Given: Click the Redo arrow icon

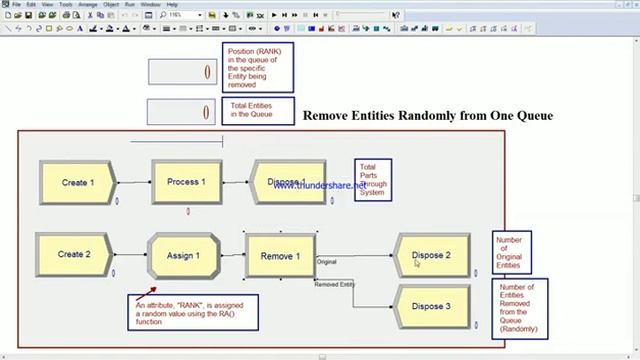Looking at the screenshot, I should (x=135, y=15).
